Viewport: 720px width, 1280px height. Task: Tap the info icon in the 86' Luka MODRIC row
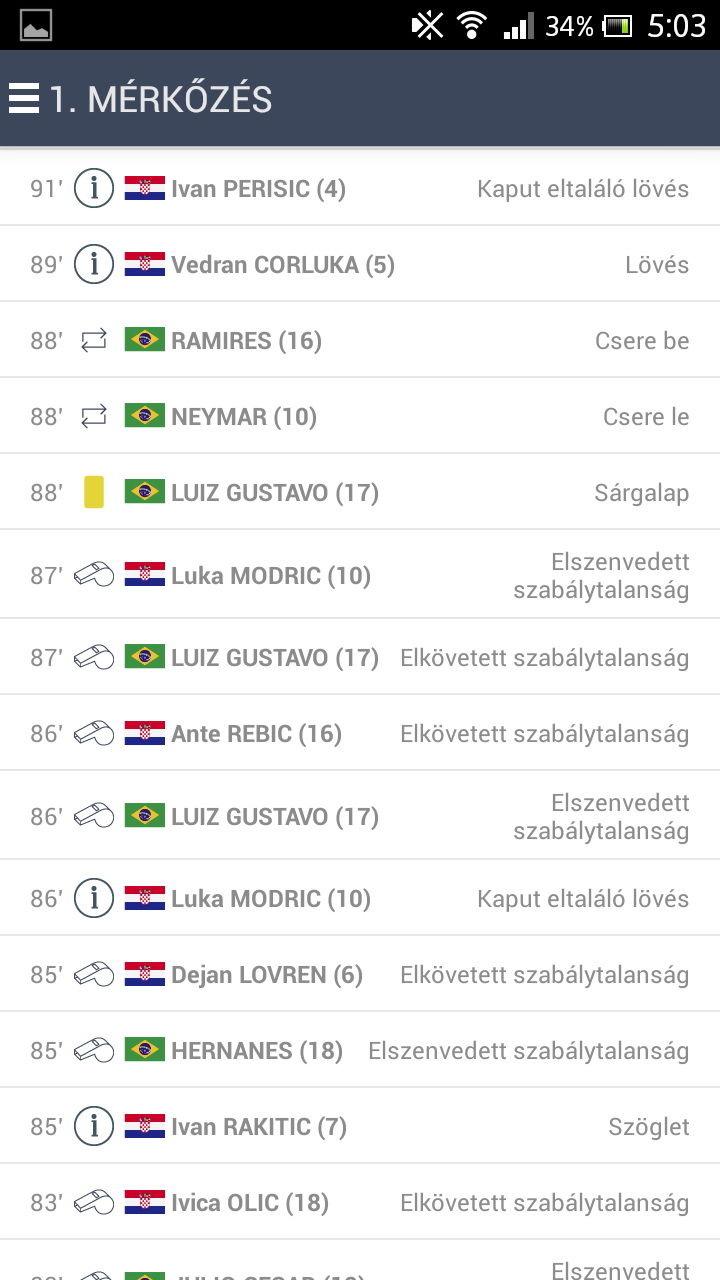point(94,898)
